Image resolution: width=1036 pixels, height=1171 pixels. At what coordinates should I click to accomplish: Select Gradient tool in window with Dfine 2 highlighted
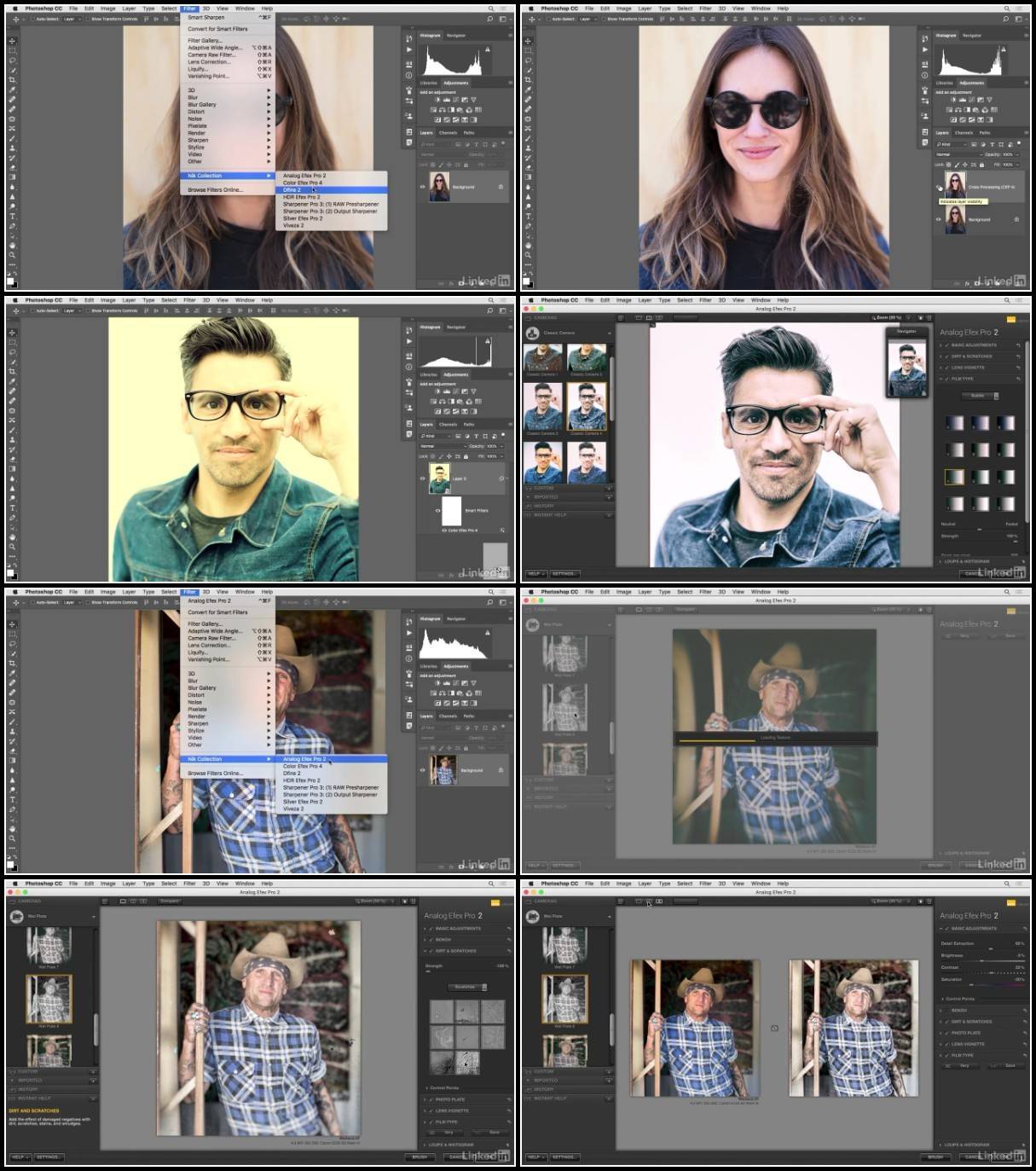pyautogui.click(x=12, y=177)
